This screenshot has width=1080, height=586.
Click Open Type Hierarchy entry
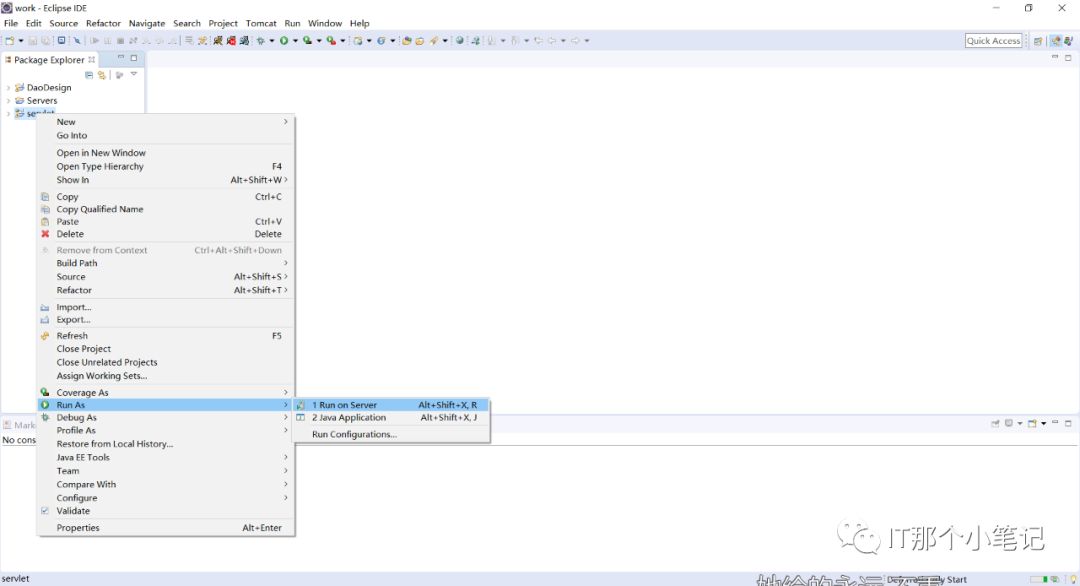[165, 167]
